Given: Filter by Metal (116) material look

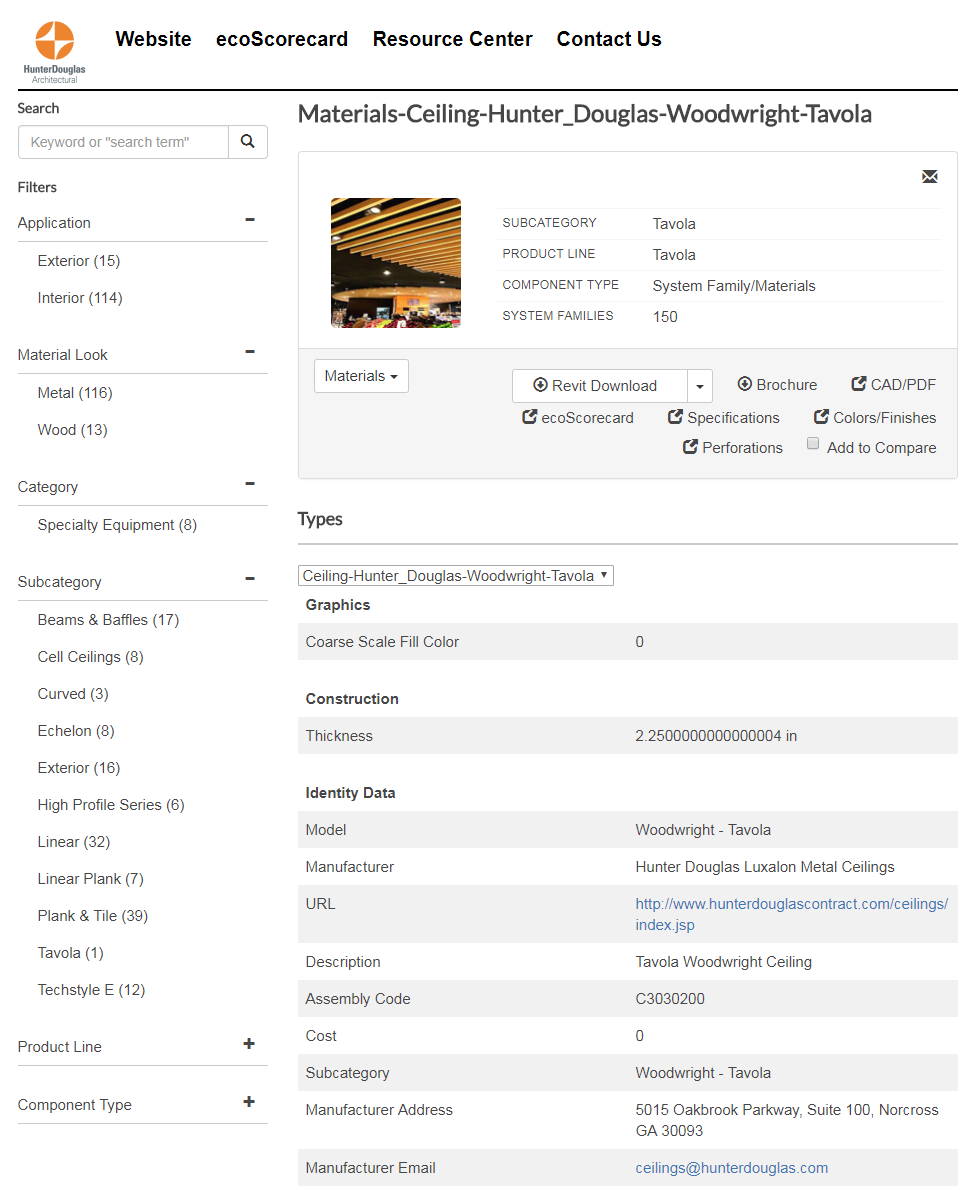Looking at the screenshot, I should [x=75, y=393].
